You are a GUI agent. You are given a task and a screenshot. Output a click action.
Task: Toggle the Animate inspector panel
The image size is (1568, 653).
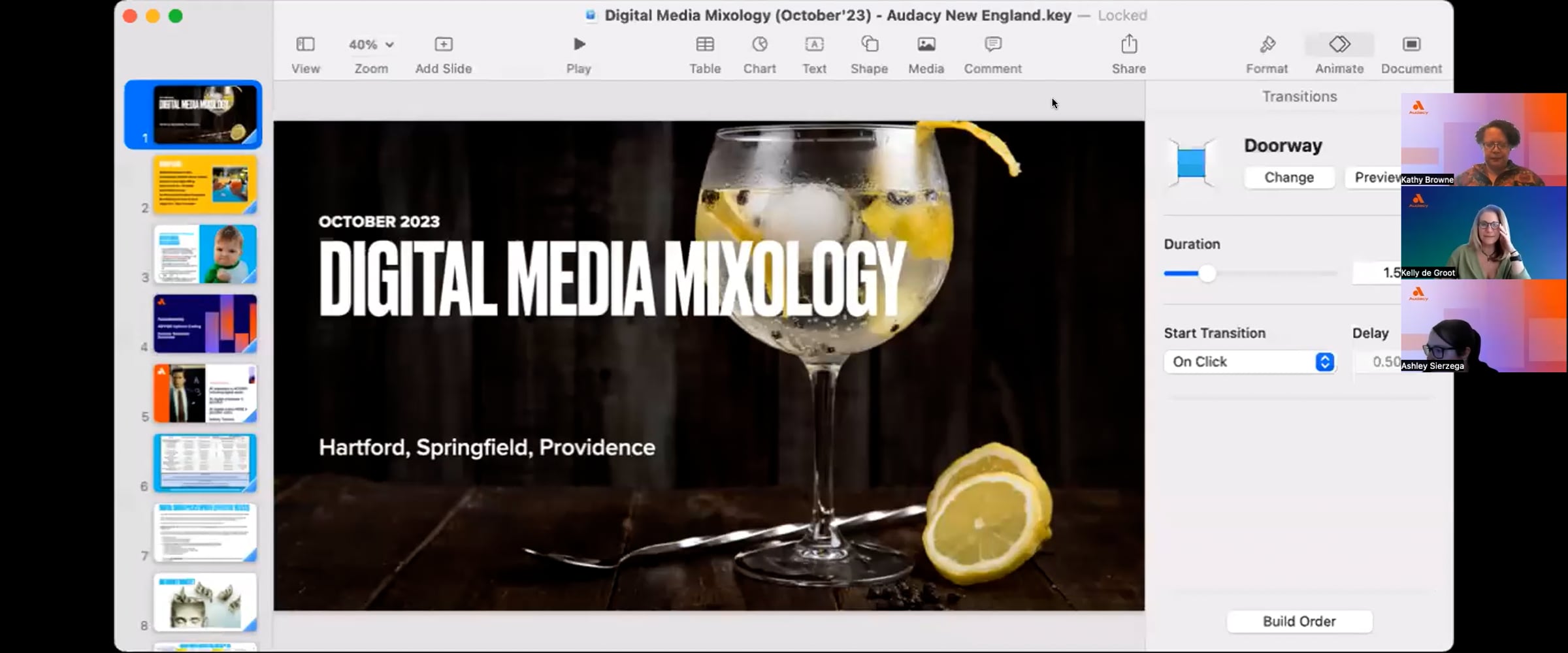(1339, 44)
